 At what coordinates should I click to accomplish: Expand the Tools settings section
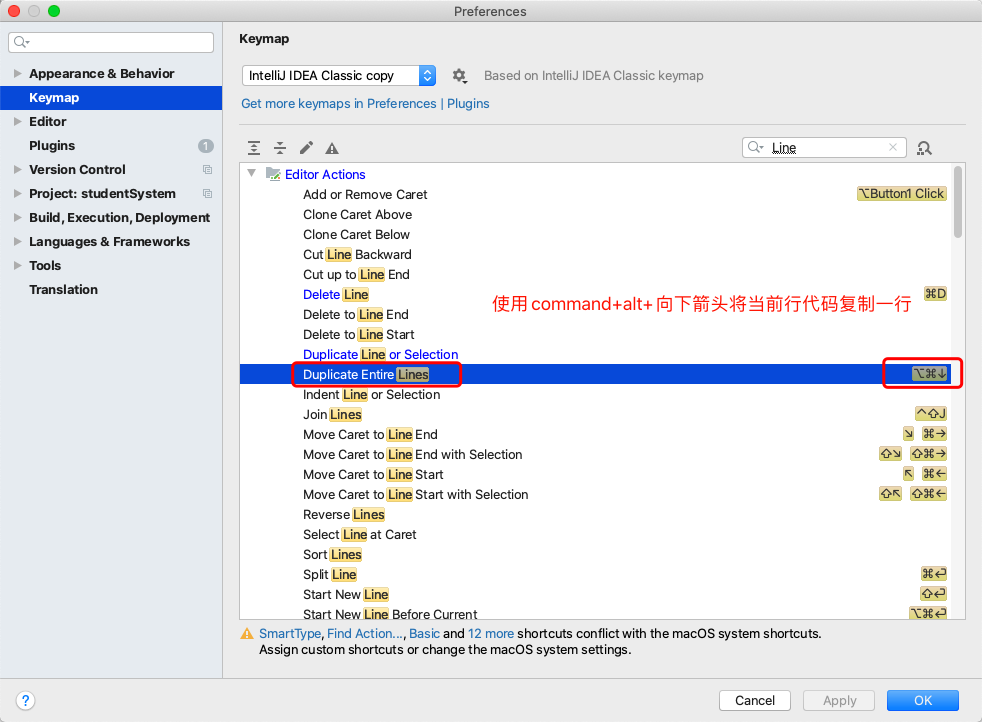point(18,266)
